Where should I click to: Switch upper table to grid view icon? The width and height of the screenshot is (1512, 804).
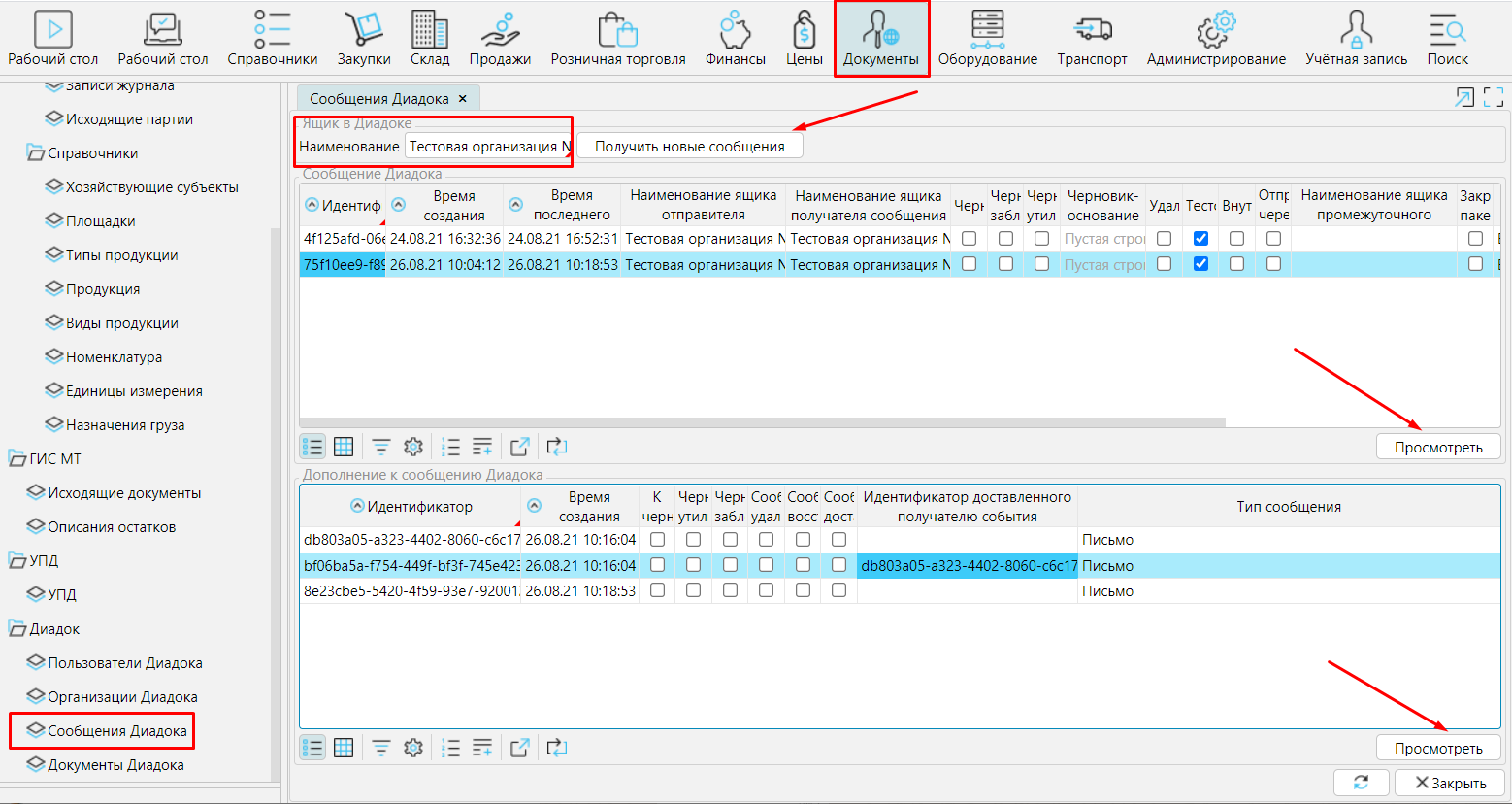tap(344, 447)
